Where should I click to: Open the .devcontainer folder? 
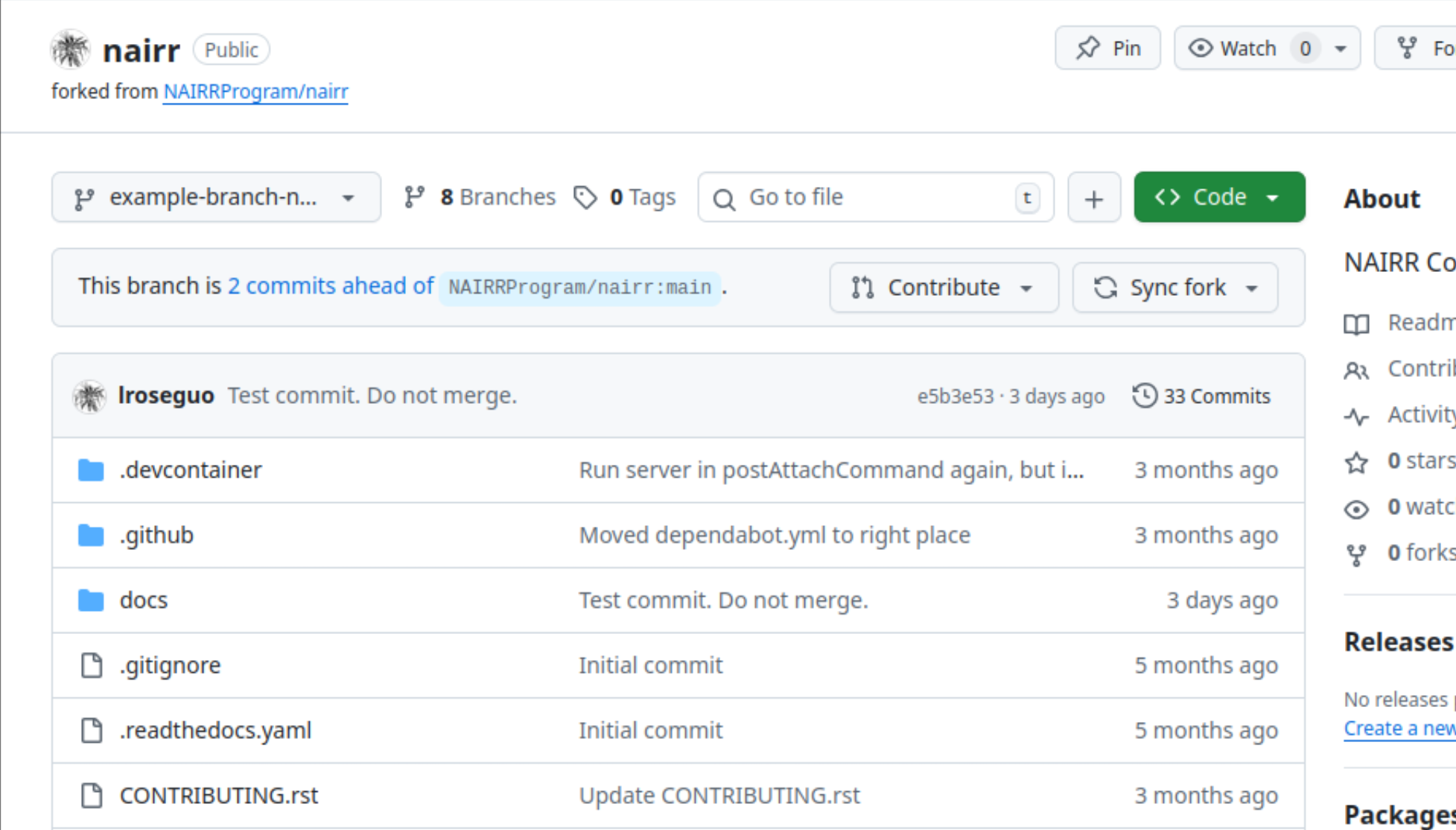(x=191, y=470)
